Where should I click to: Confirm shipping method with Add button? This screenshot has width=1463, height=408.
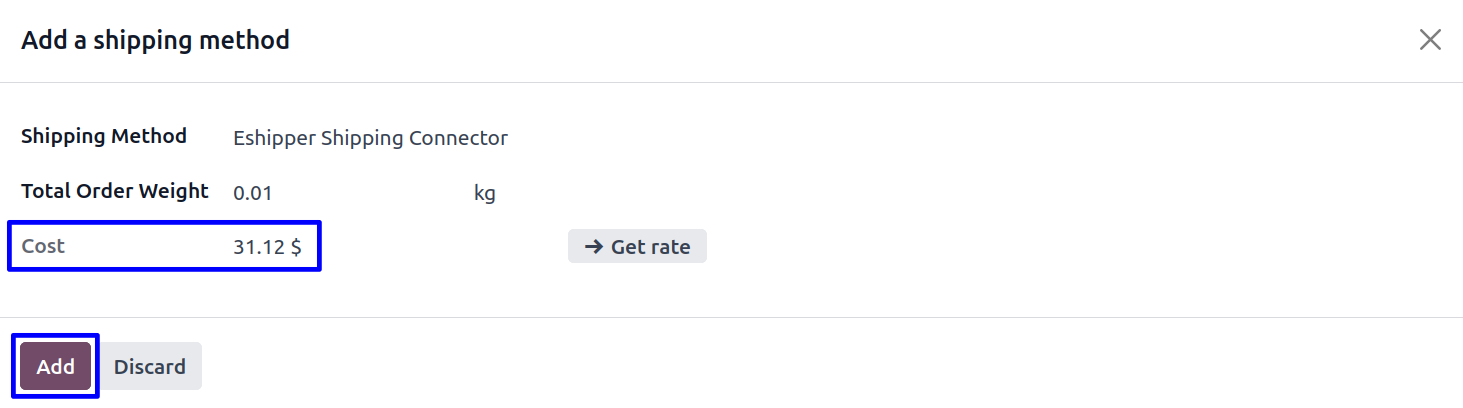tap(55, 367)
